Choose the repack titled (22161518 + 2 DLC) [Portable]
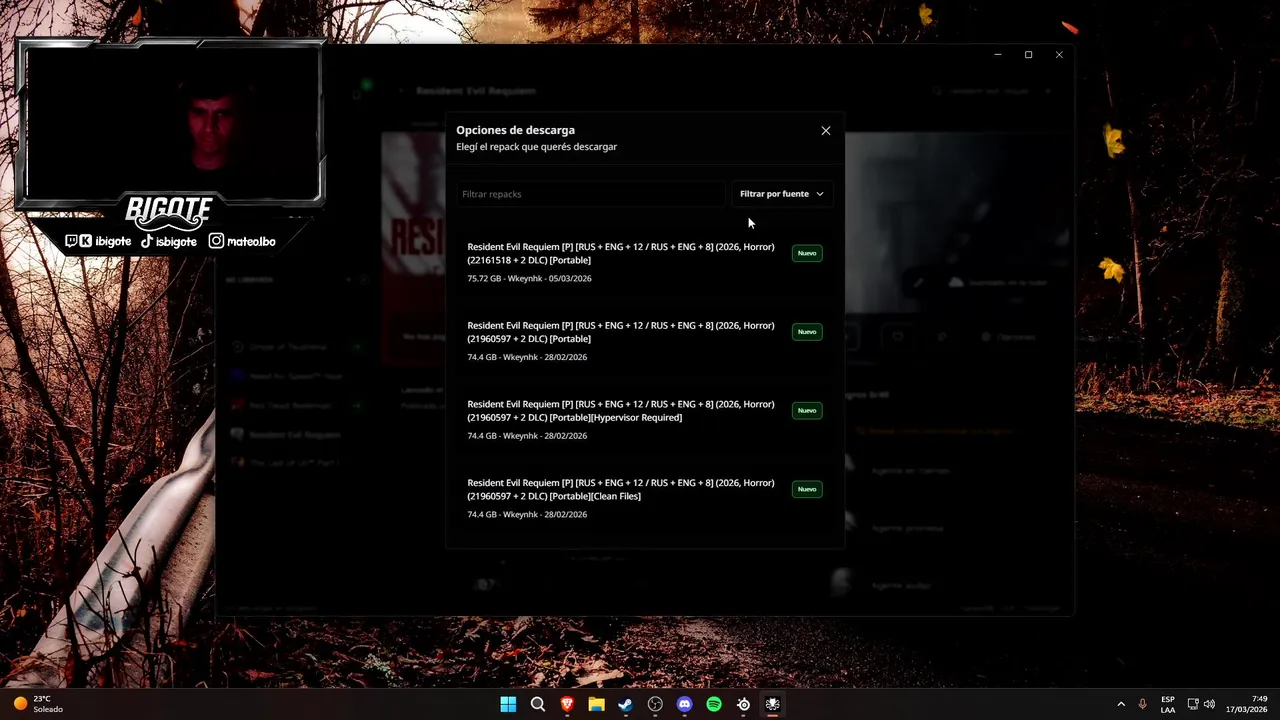The height and width of the screenshot is (720, 1280). (x=645, y=263)
